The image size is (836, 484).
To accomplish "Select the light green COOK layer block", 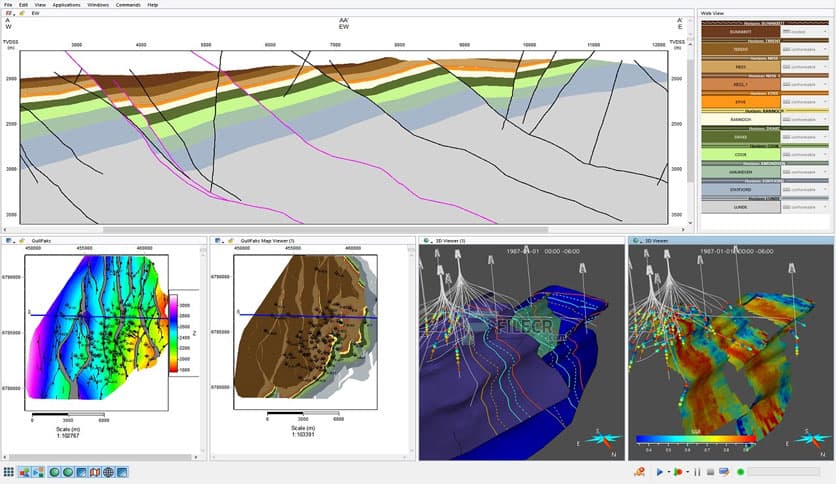I will [739, 155].
